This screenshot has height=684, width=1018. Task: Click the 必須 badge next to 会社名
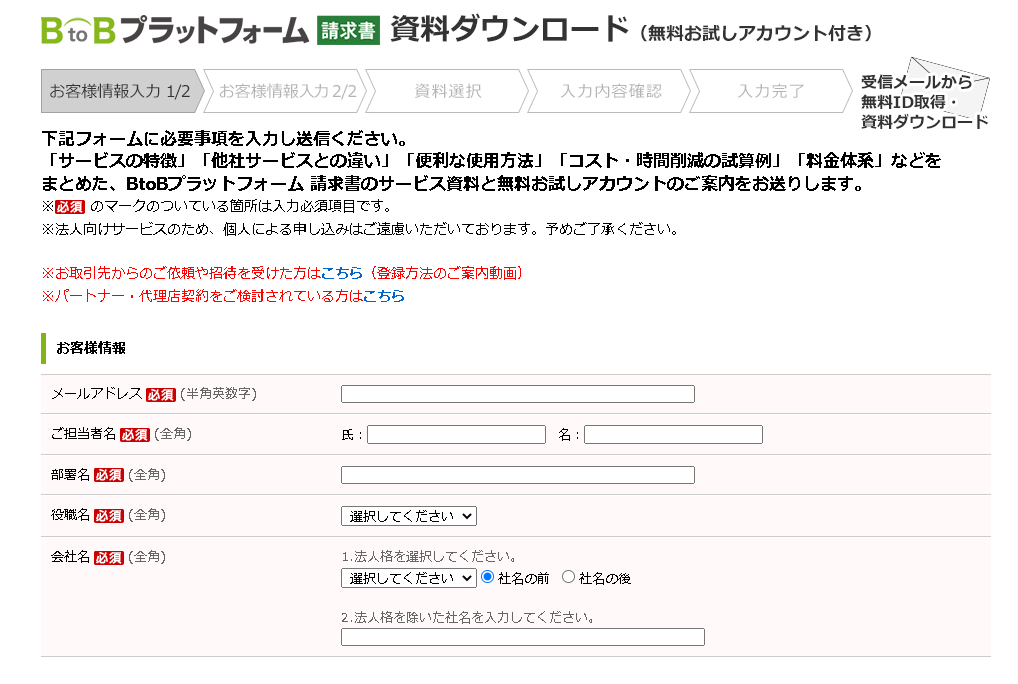pyautogui.click(x=108, y=557)
